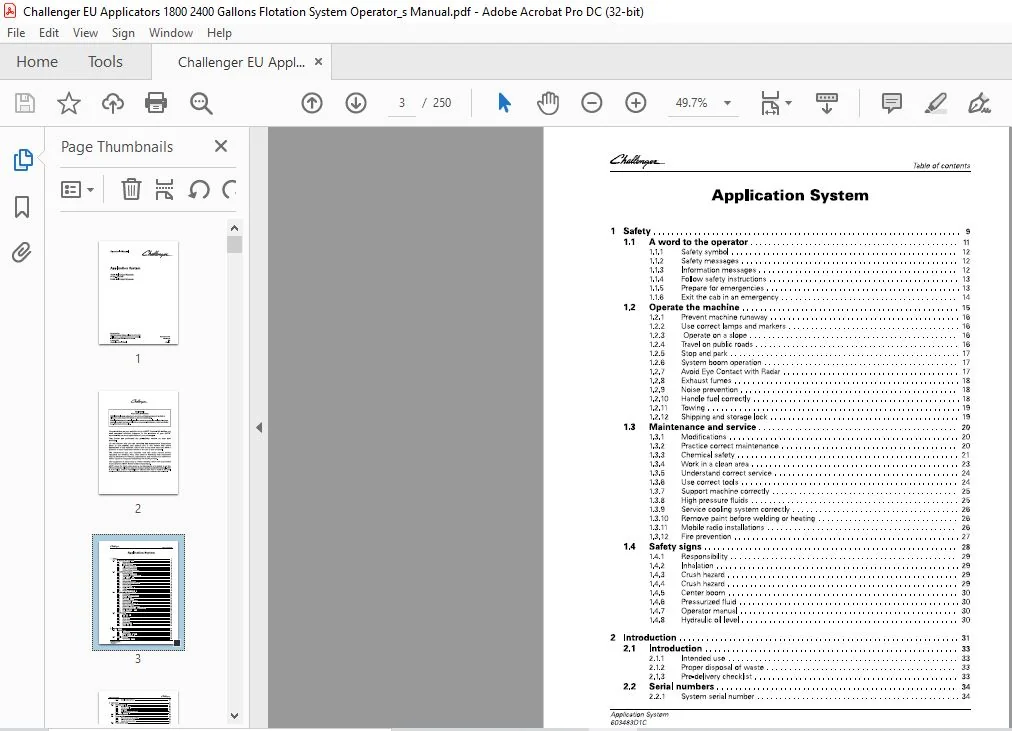Open the Find text magnifier tool
The width and height of the screenshot is (1012, 731).
pos(201,103)
